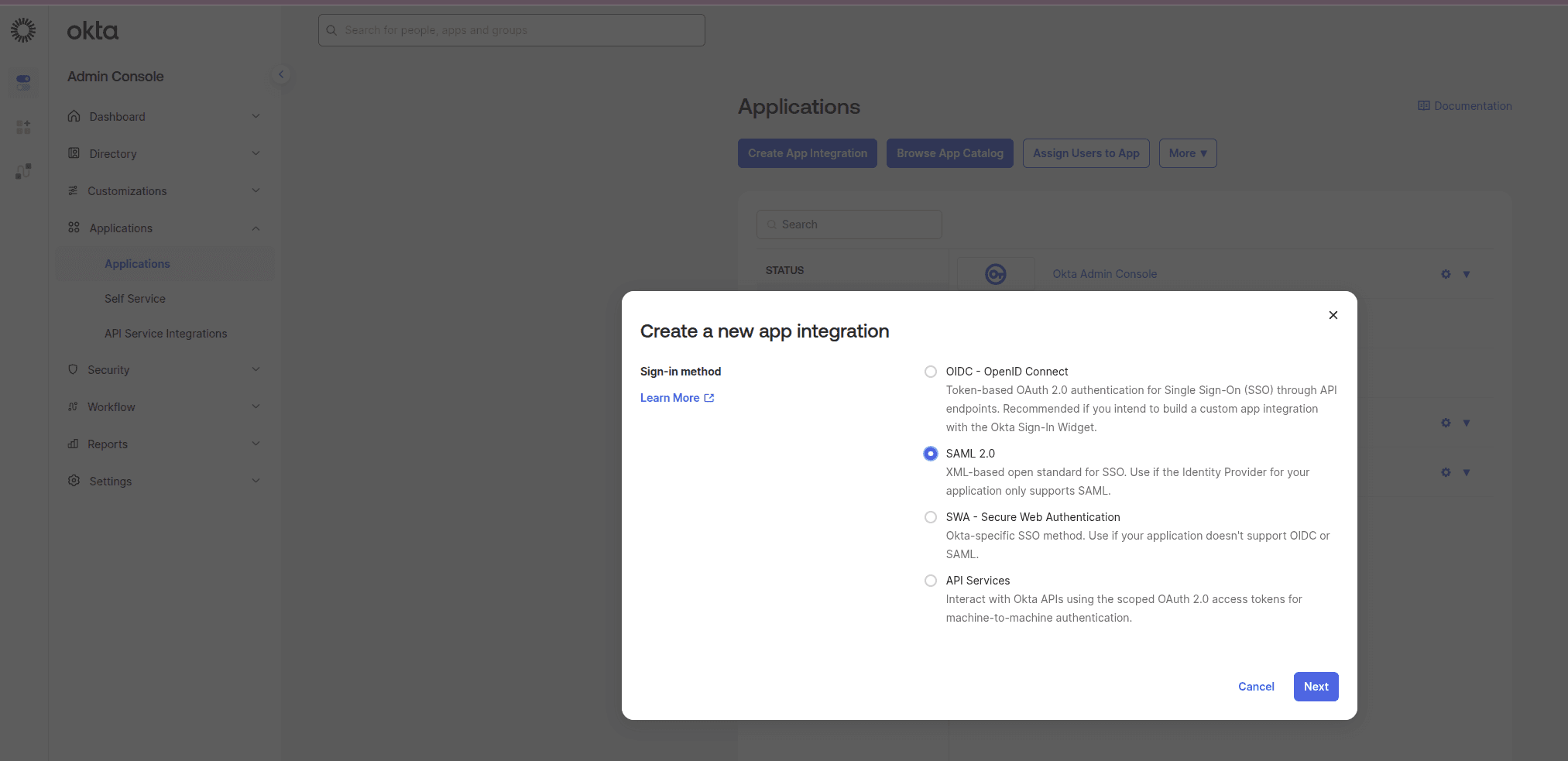Click the Documentation book icon
This screenshot has height=761, width=1568.
click(1423, 105)
